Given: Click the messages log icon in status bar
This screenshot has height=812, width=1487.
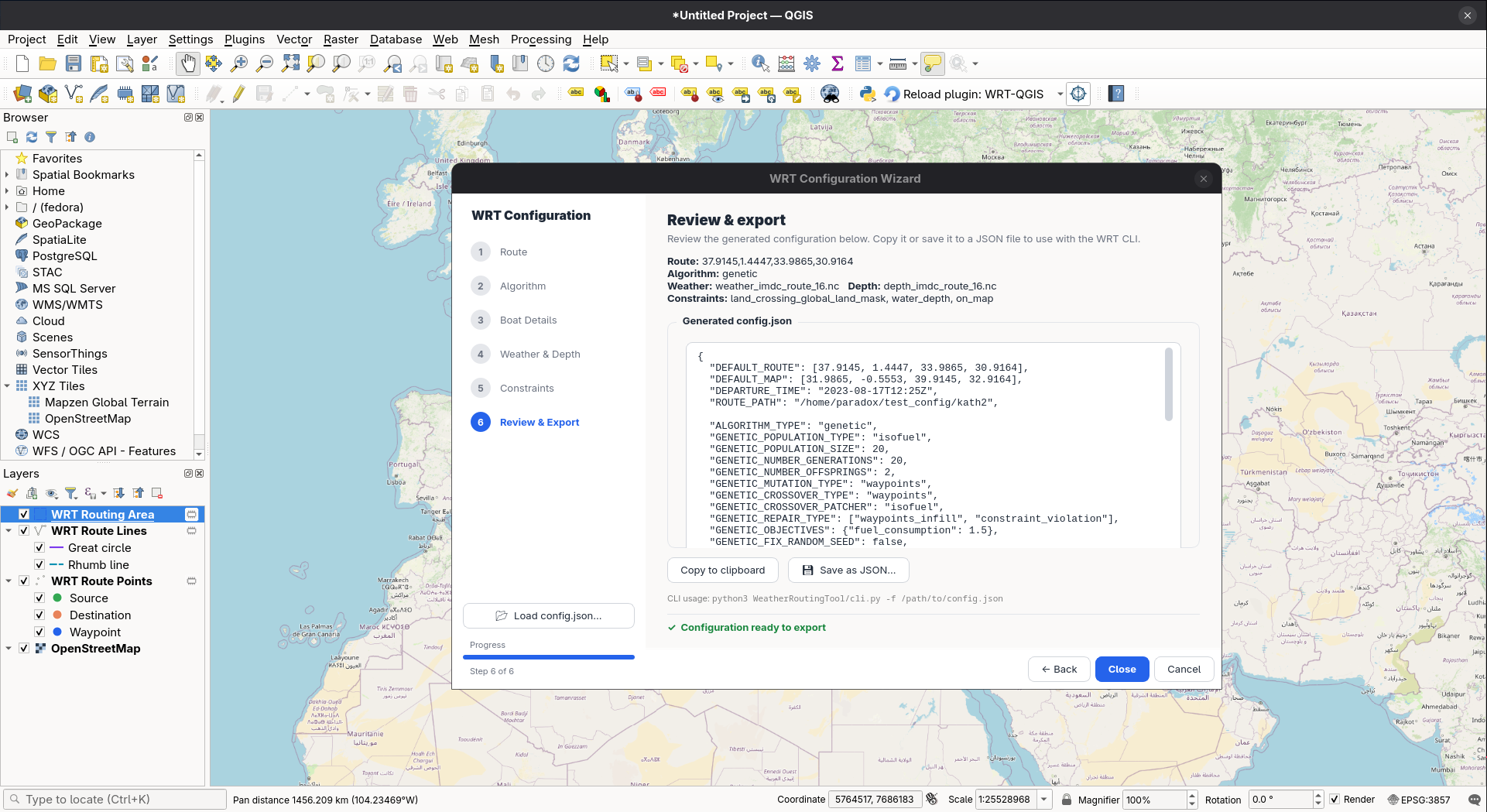Looking at the screenshot, I should coord(1474,800).
